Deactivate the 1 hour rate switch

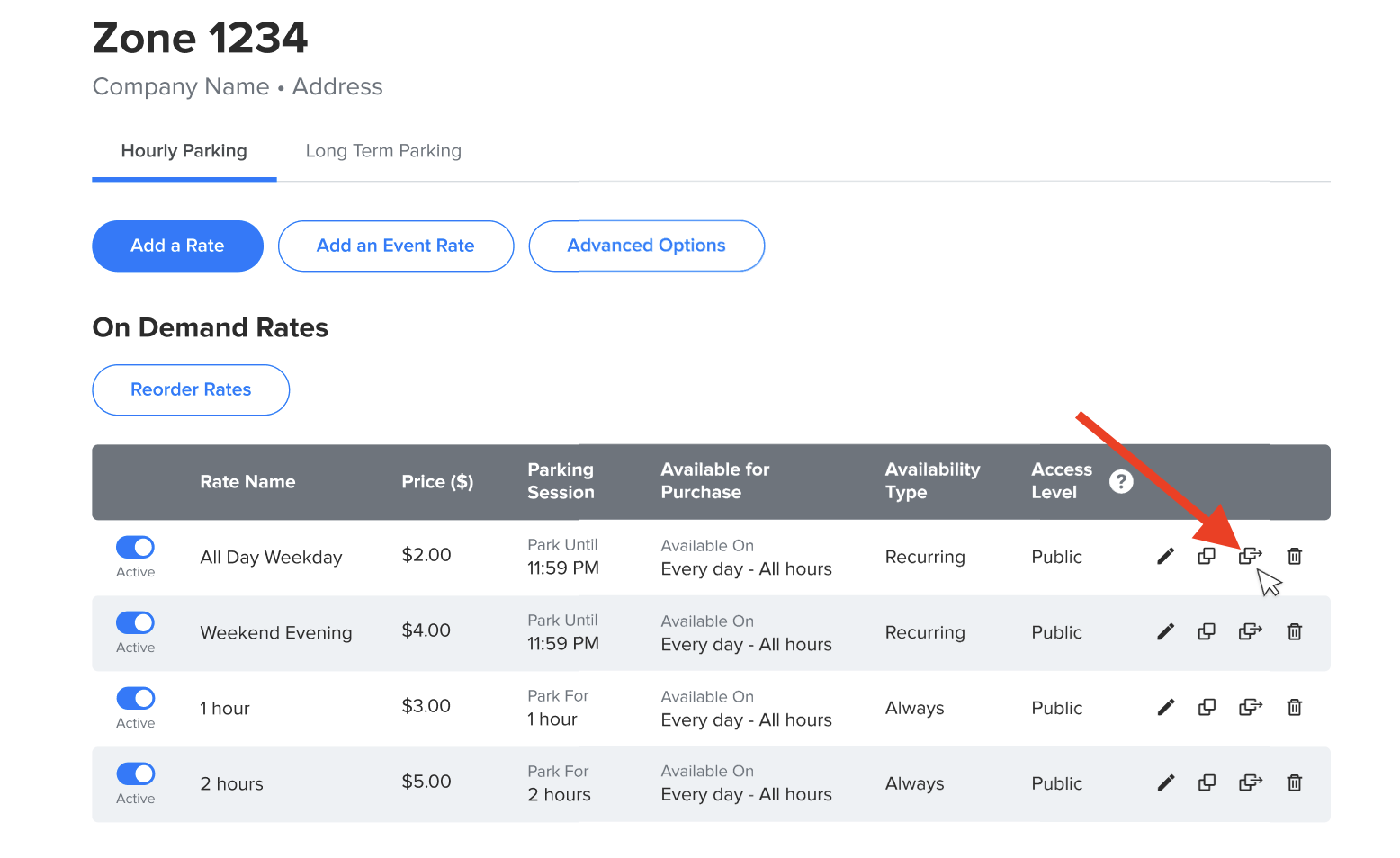click(x=135, y=698)
